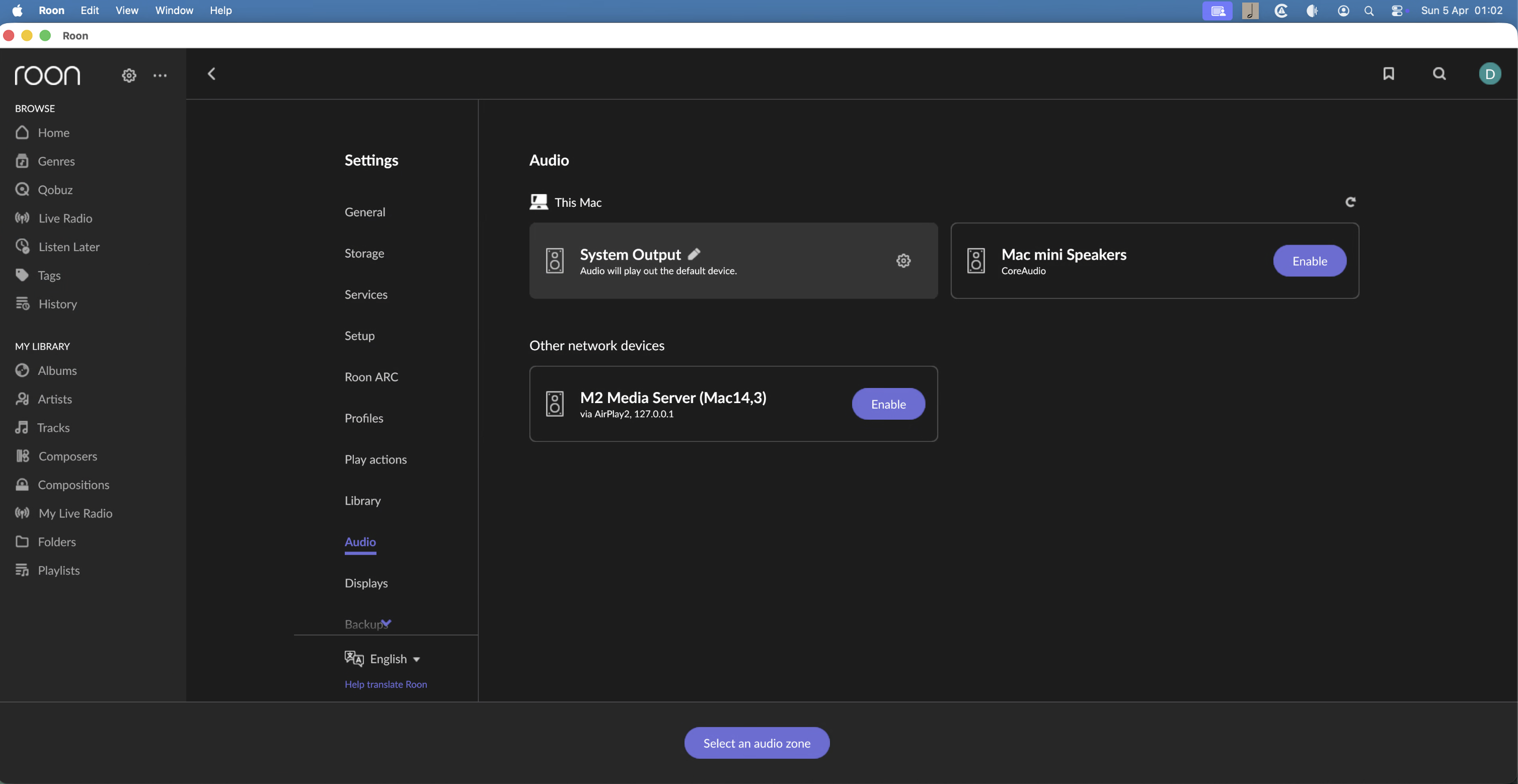1518x784 pixels.
Task: Open settings via sidebar gear icon
Action: (128, 75)
